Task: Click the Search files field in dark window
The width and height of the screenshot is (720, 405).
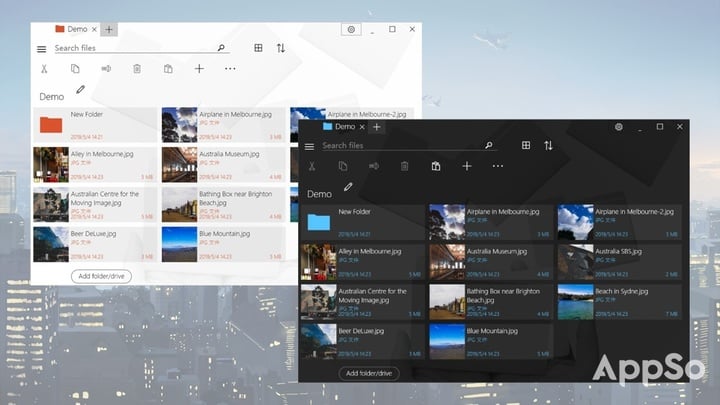Action: (400, 146)
